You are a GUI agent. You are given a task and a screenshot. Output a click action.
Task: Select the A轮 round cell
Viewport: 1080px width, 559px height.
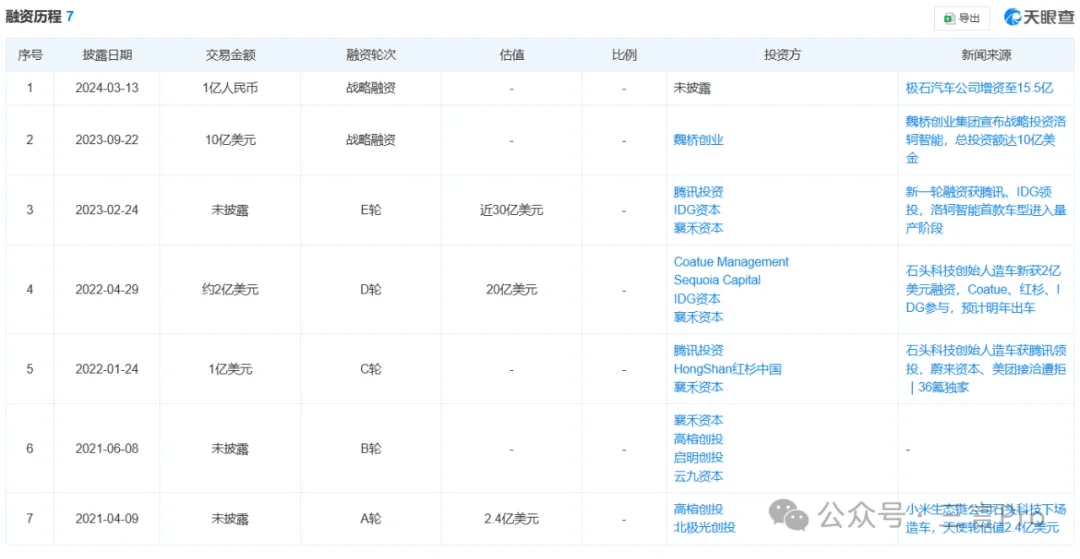pyautogui.click(x=371, y=518)
